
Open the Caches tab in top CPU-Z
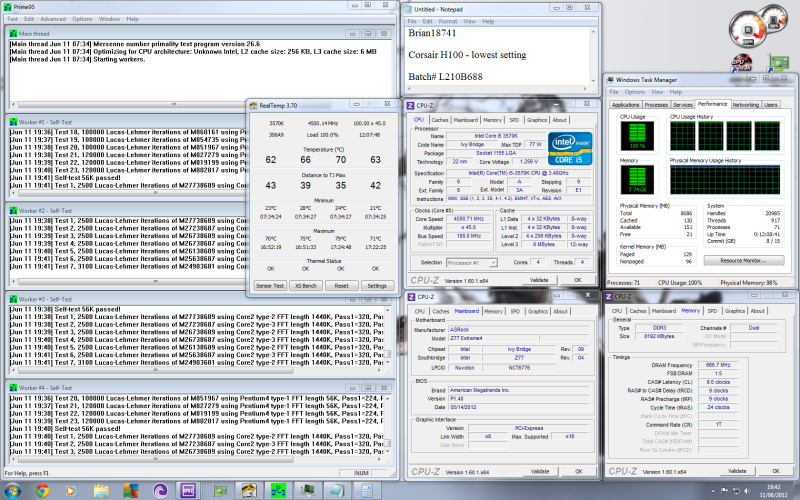coord(440,120)
